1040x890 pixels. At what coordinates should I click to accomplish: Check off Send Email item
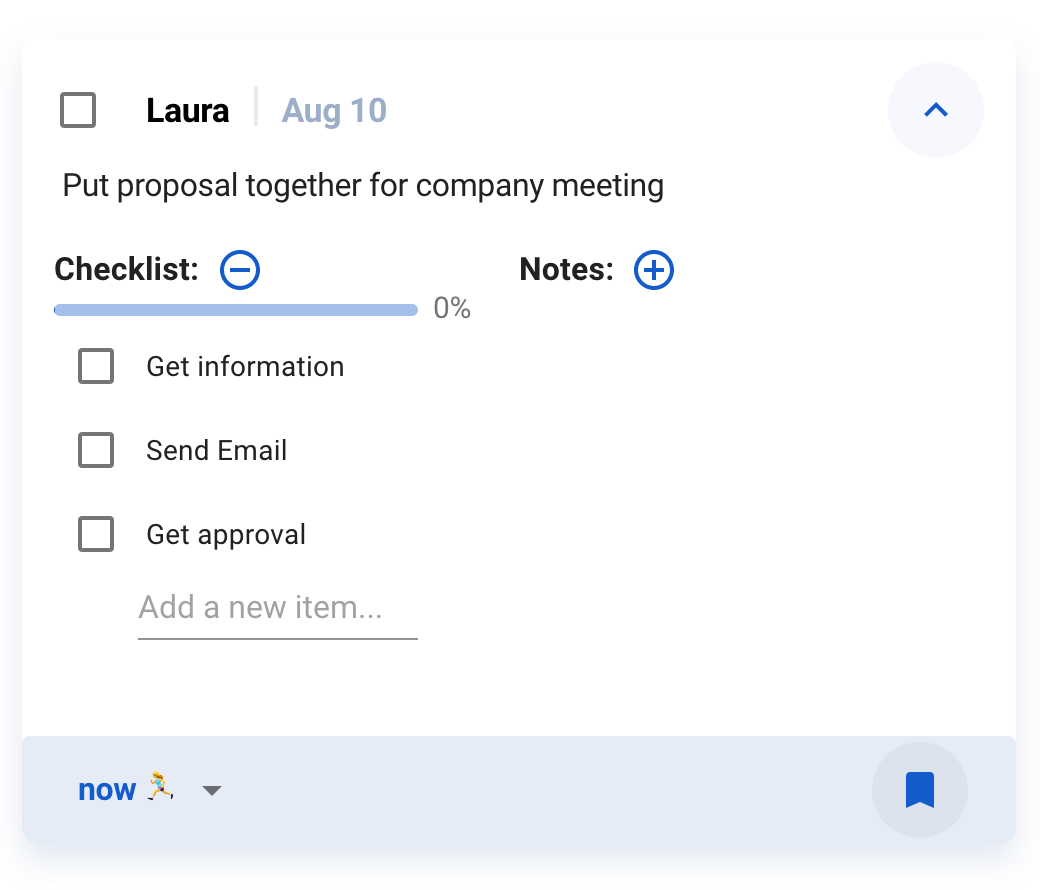click(96, 451)
